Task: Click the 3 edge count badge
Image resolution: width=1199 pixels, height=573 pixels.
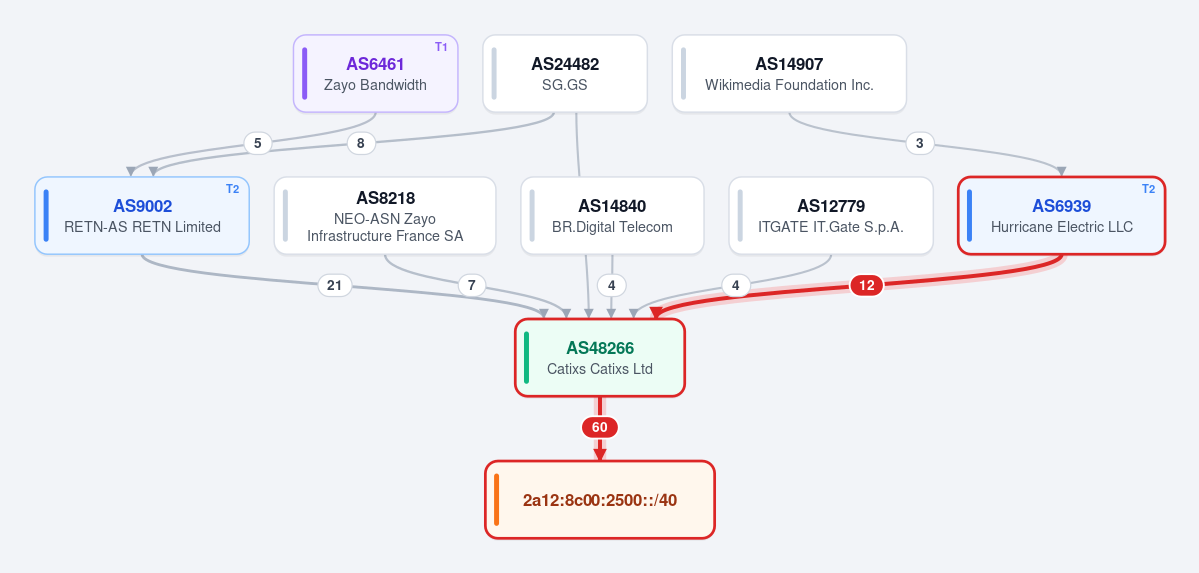Action: pos(920,143)
